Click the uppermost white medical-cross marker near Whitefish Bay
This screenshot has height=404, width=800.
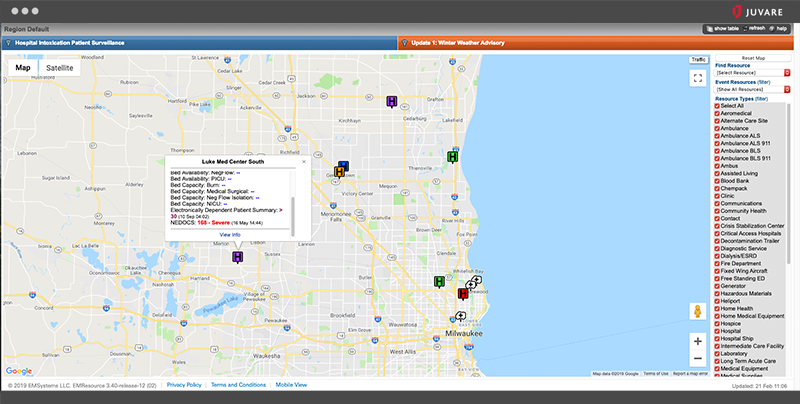(477, 280)
